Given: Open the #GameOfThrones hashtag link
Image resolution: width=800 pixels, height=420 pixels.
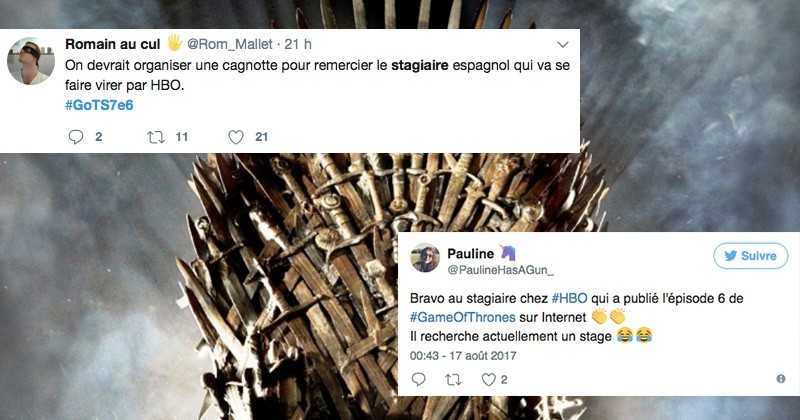Looking at the screenshot, I should tap(463, 317).
